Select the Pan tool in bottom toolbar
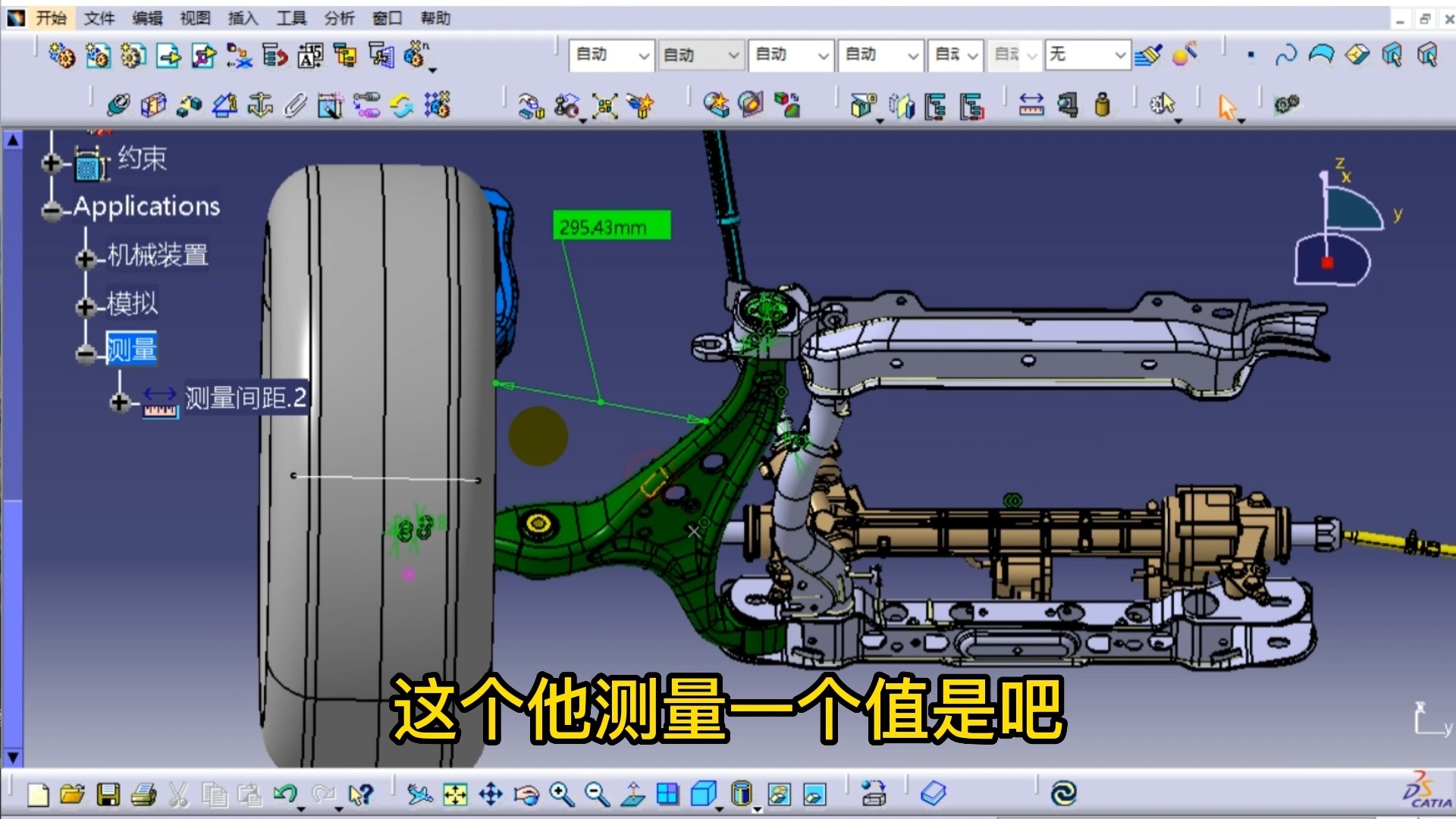Image resolution: width=1456 pixels, height=819 pixels. [491, 794]
